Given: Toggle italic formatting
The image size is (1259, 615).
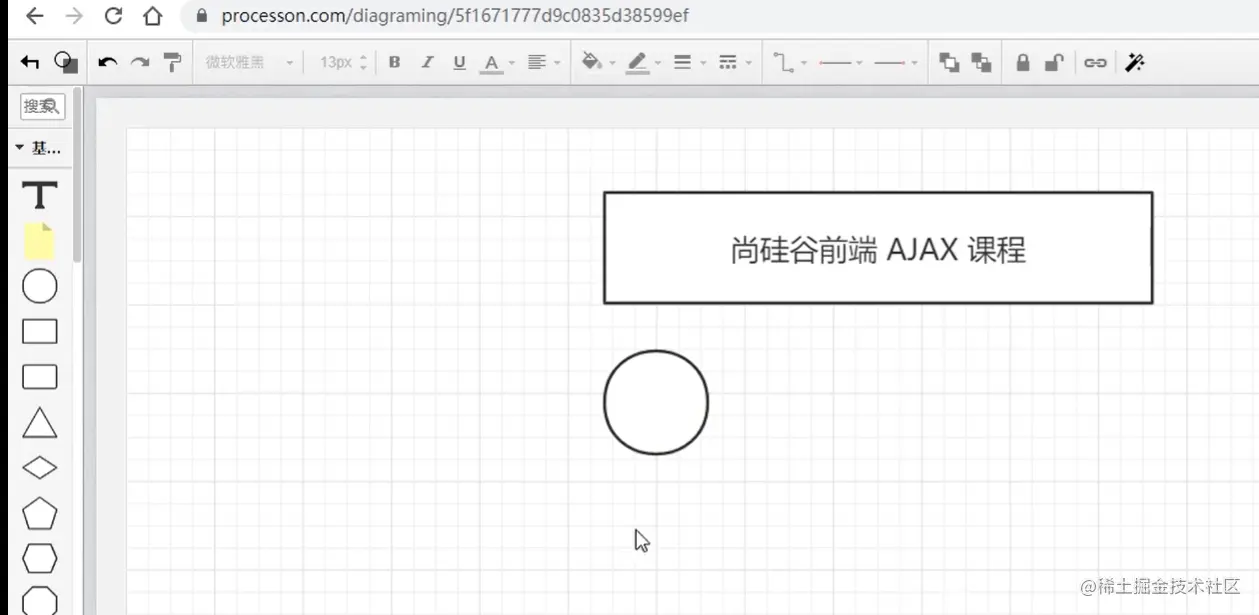Looking at the screenshot, I should click(x=427, y=62).
